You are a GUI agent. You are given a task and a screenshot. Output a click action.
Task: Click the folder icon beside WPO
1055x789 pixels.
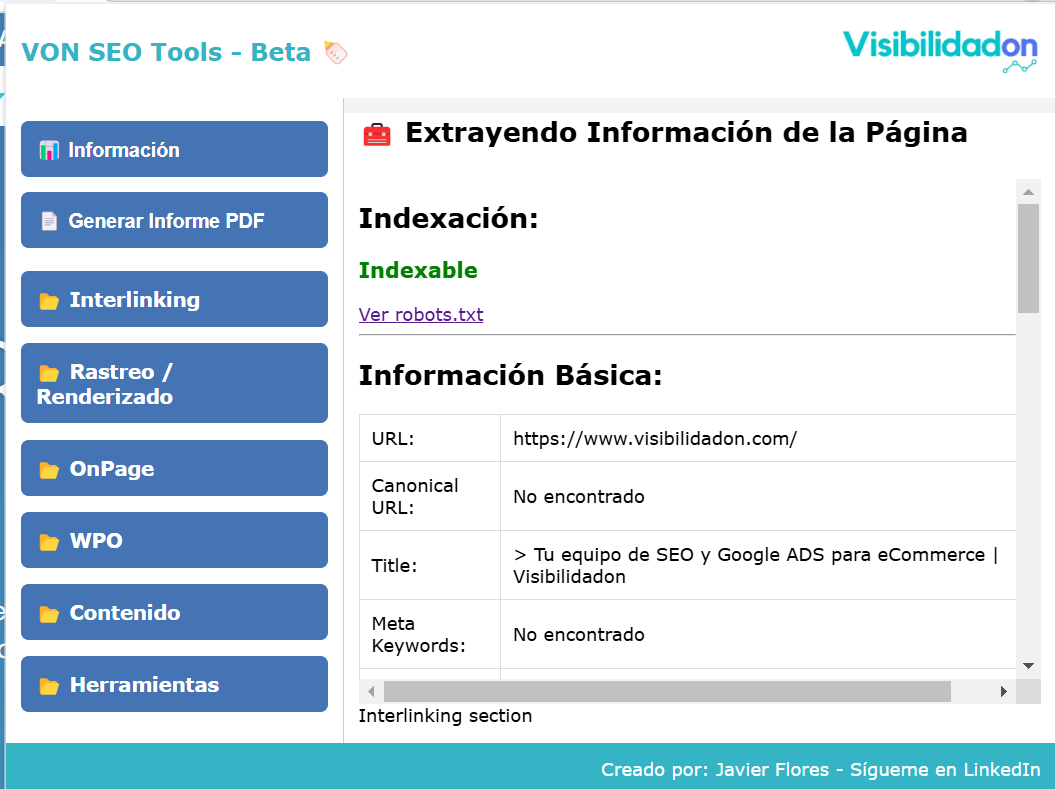[x=49, y=541]
